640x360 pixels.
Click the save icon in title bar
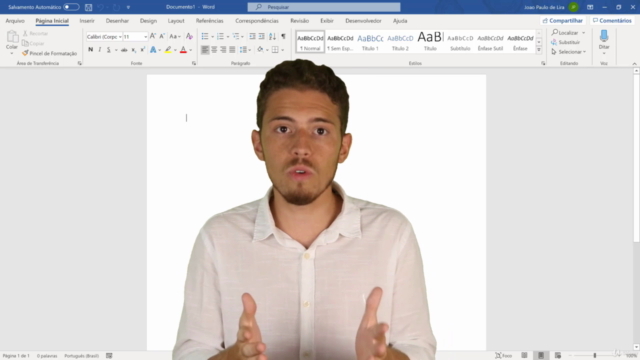pos(89,7)
